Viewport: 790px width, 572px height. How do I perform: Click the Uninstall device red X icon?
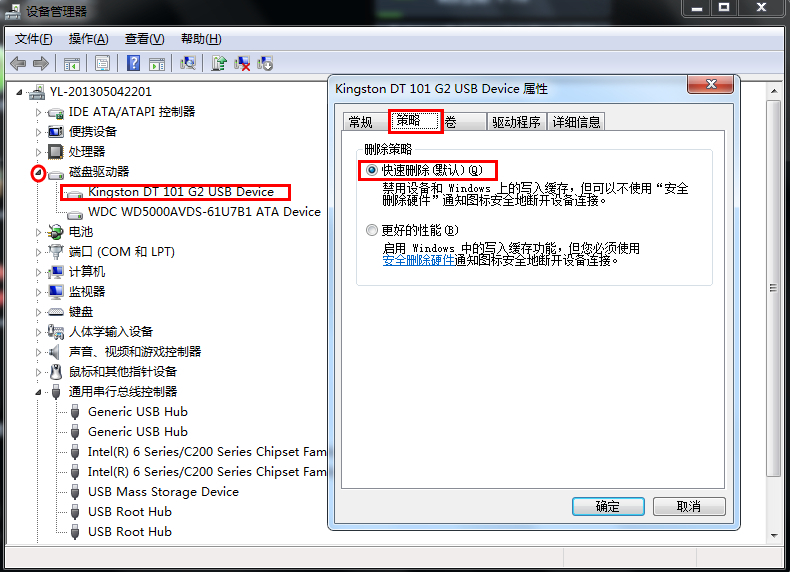[x=242, y=63]
